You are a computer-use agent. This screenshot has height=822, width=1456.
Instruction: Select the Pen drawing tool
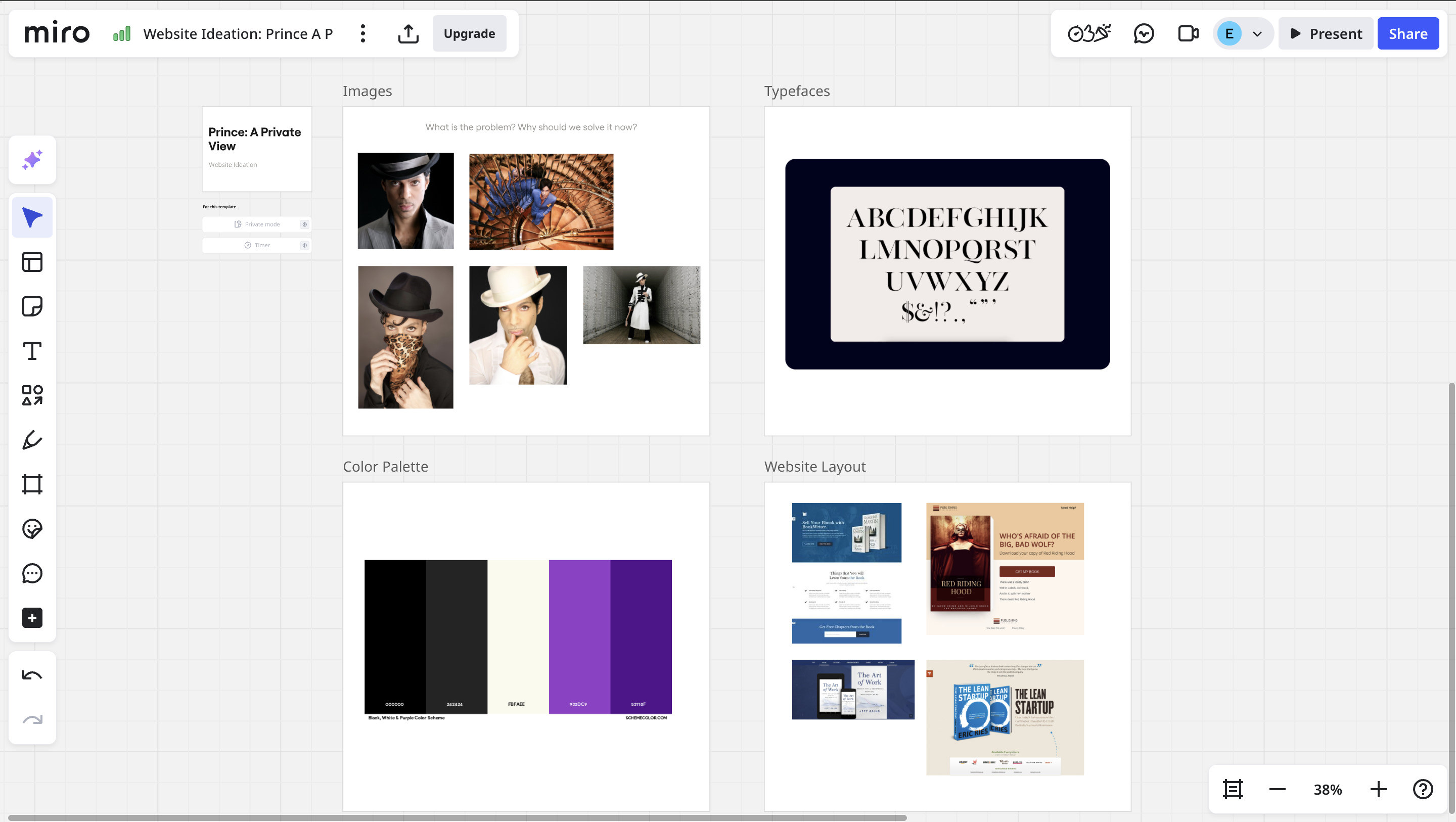(x=32, y=440)
